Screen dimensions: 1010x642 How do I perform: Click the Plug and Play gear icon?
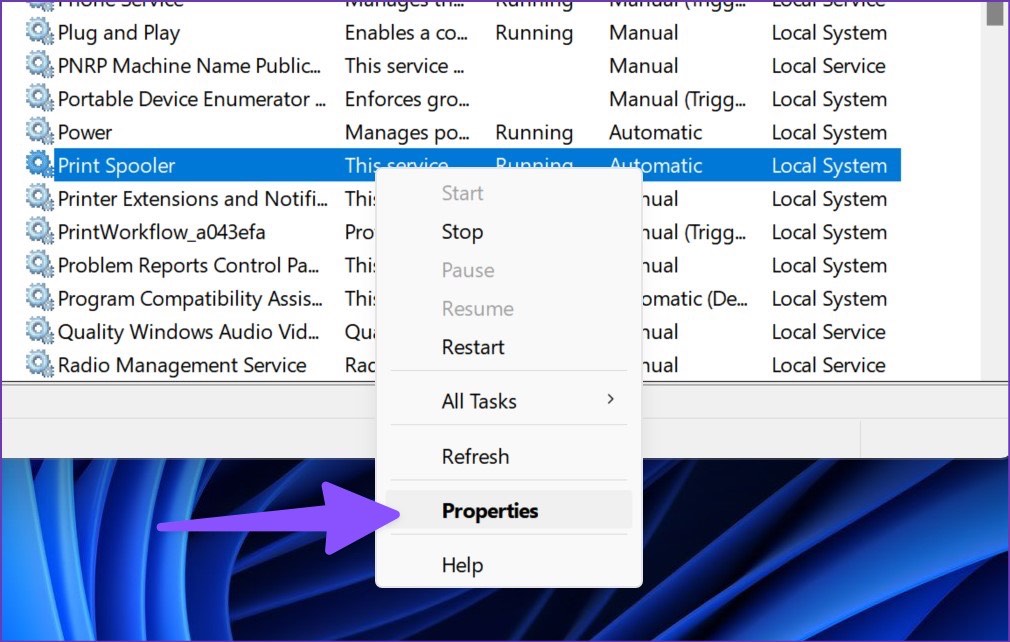pyautogui.click(x=39, y=32)
